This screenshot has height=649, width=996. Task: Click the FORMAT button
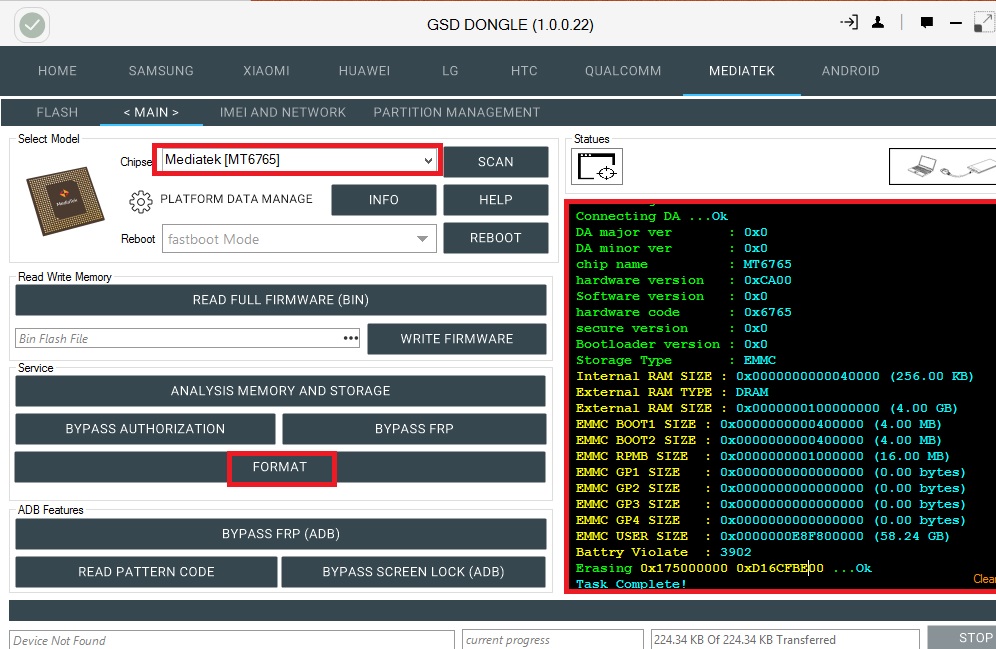tap(280, 467)
